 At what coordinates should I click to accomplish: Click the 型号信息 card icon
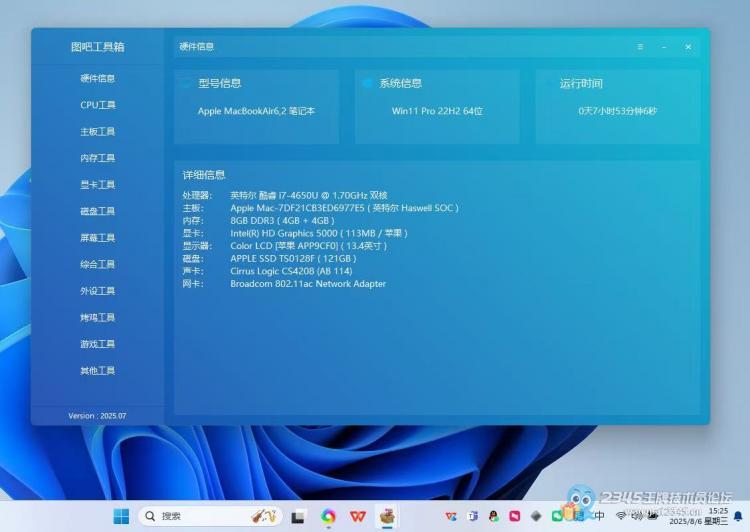(186, 83)
